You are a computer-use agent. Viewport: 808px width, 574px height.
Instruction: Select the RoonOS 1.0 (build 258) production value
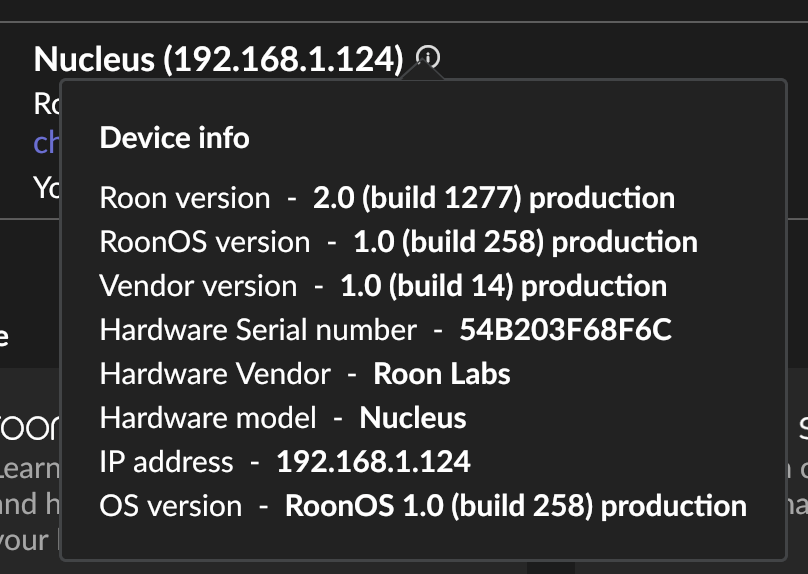pyautogui.click(x=516, y=506)
